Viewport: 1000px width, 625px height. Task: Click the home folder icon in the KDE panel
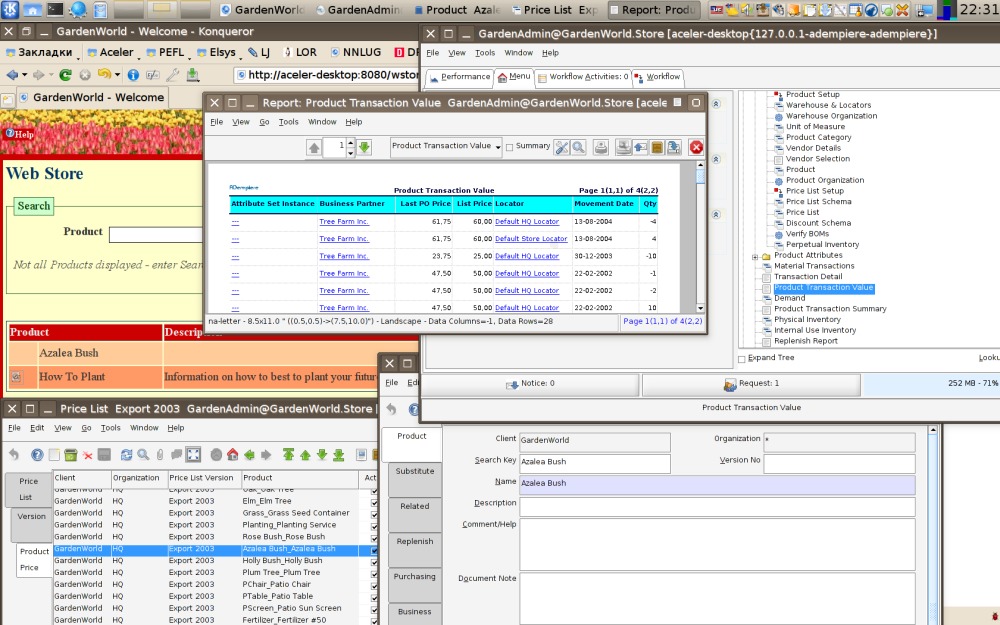tap(33, 10)
